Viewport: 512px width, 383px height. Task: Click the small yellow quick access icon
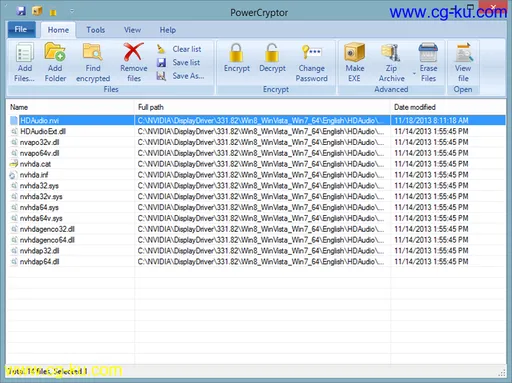[53, 13]
